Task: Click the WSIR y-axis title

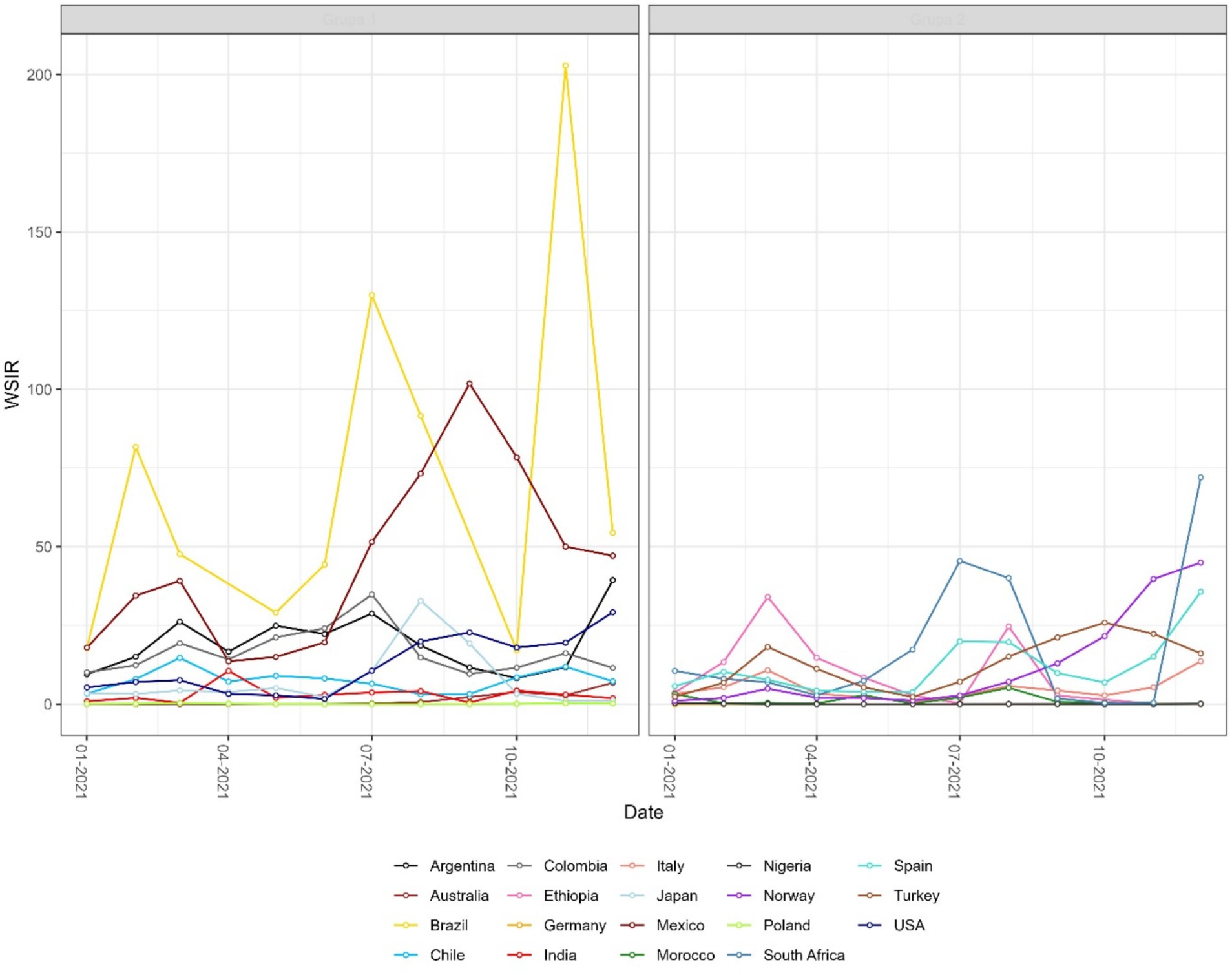Action: coord(12,384)
